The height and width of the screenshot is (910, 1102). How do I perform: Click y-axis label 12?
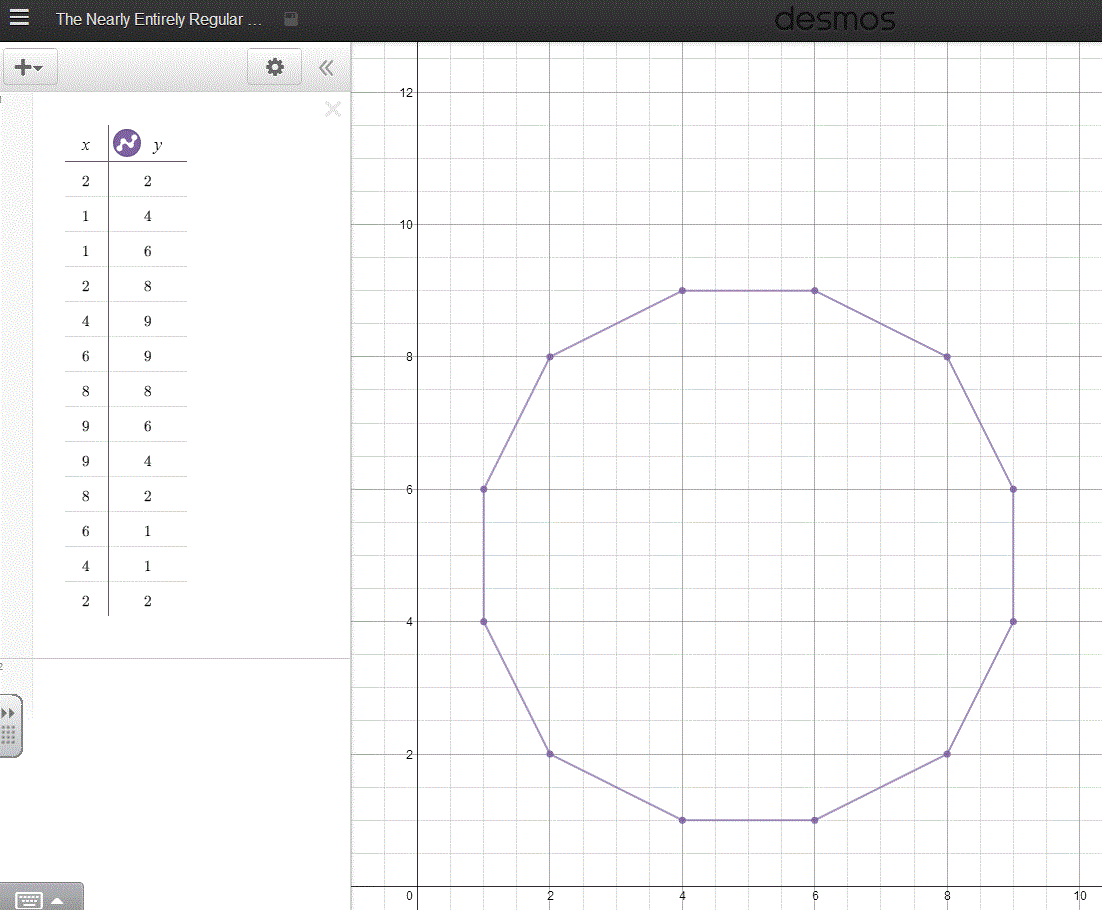tap(406, 93)
